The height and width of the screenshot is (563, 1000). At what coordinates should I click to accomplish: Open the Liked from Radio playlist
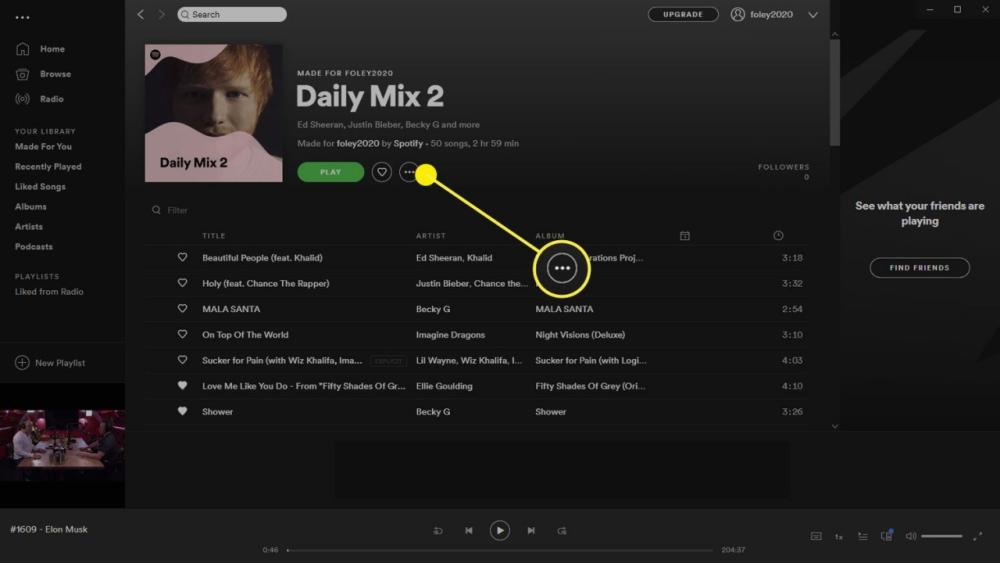(x=49, y=291)
